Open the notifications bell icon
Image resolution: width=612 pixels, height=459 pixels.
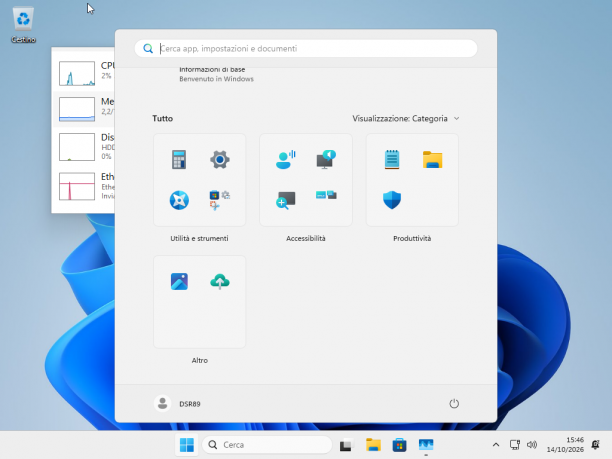[x=596, y=445]
